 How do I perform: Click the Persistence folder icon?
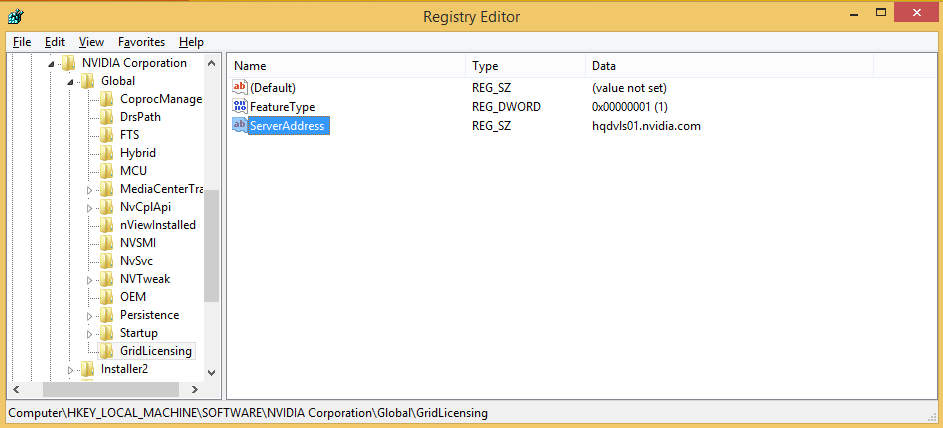[x=107, y=315]
